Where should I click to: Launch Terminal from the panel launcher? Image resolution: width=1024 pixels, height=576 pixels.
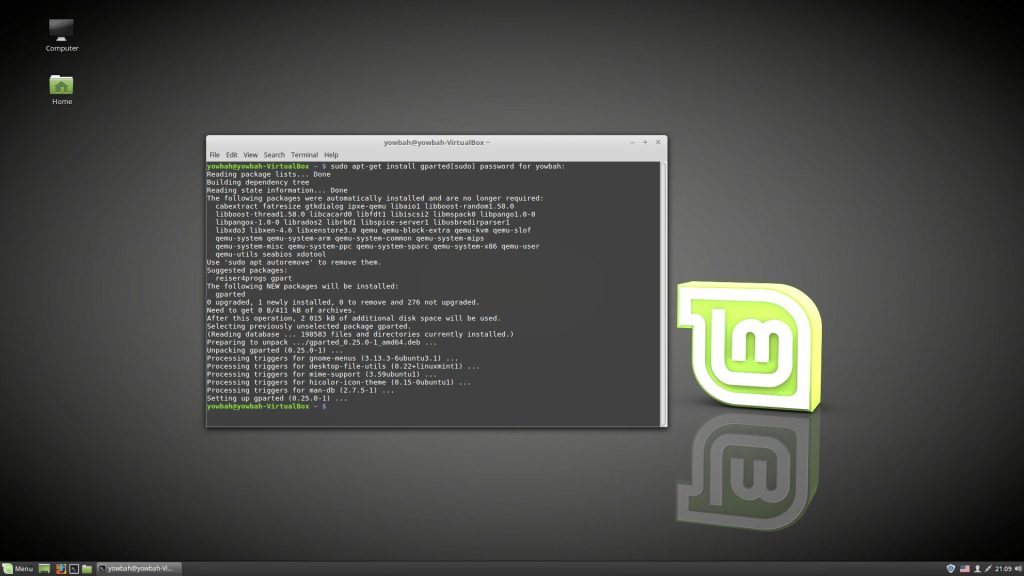point(73,568)
